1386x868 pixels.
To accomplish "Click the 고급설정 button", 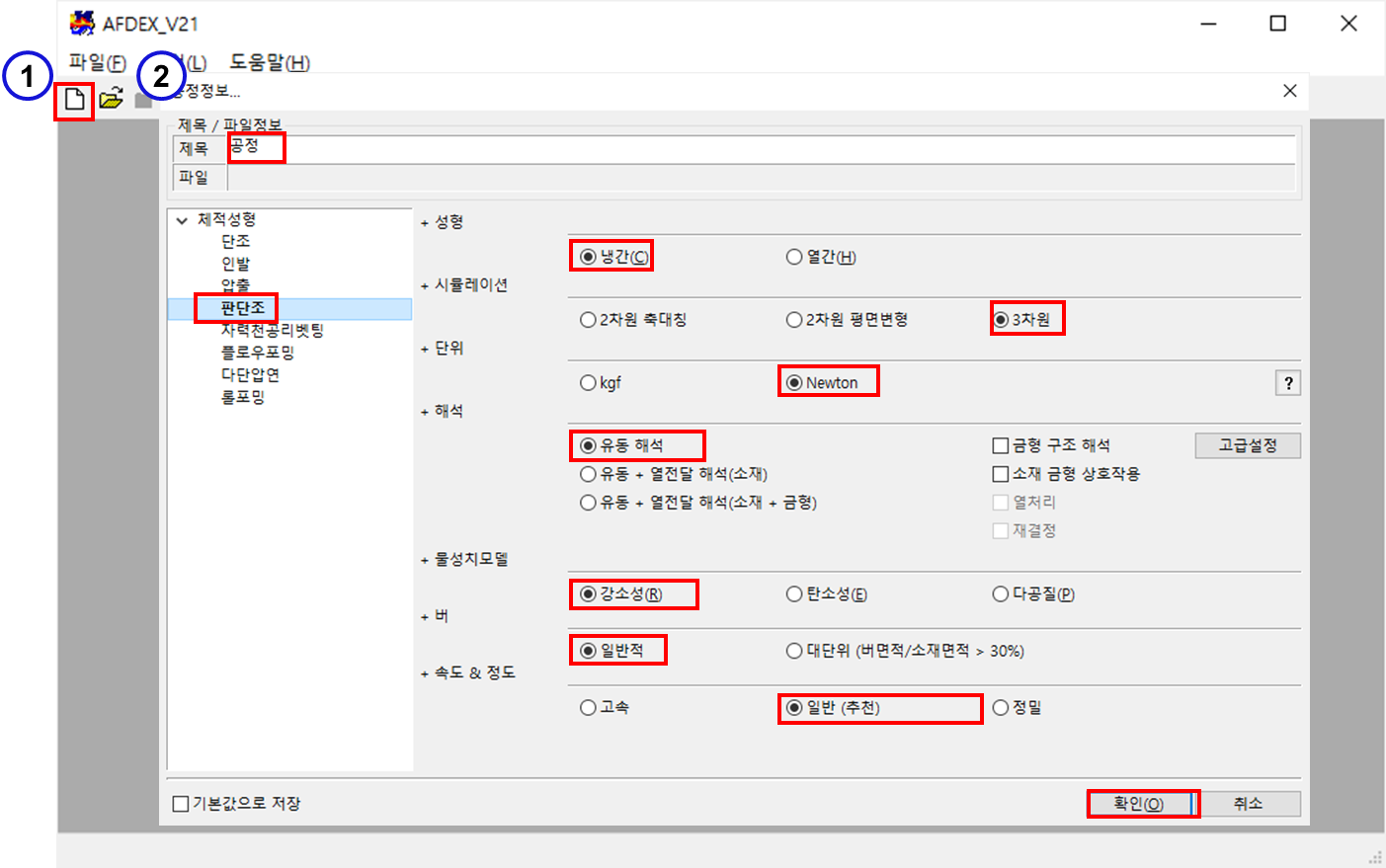I will click(1247, 446).
